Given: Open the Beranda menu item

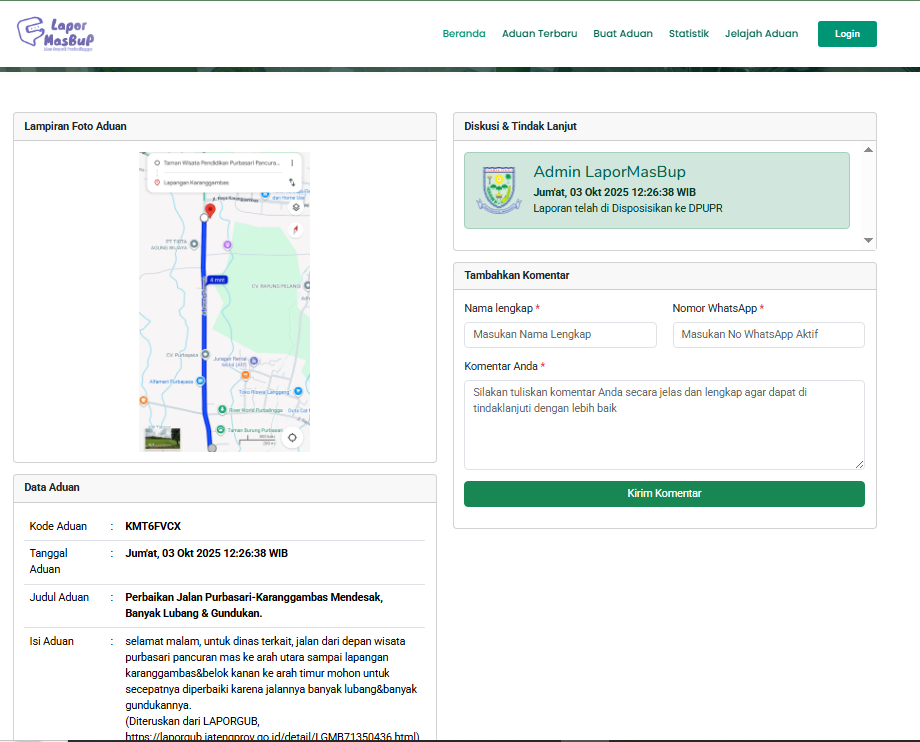Looking at the screenshot, I should (x=464, y=34).
